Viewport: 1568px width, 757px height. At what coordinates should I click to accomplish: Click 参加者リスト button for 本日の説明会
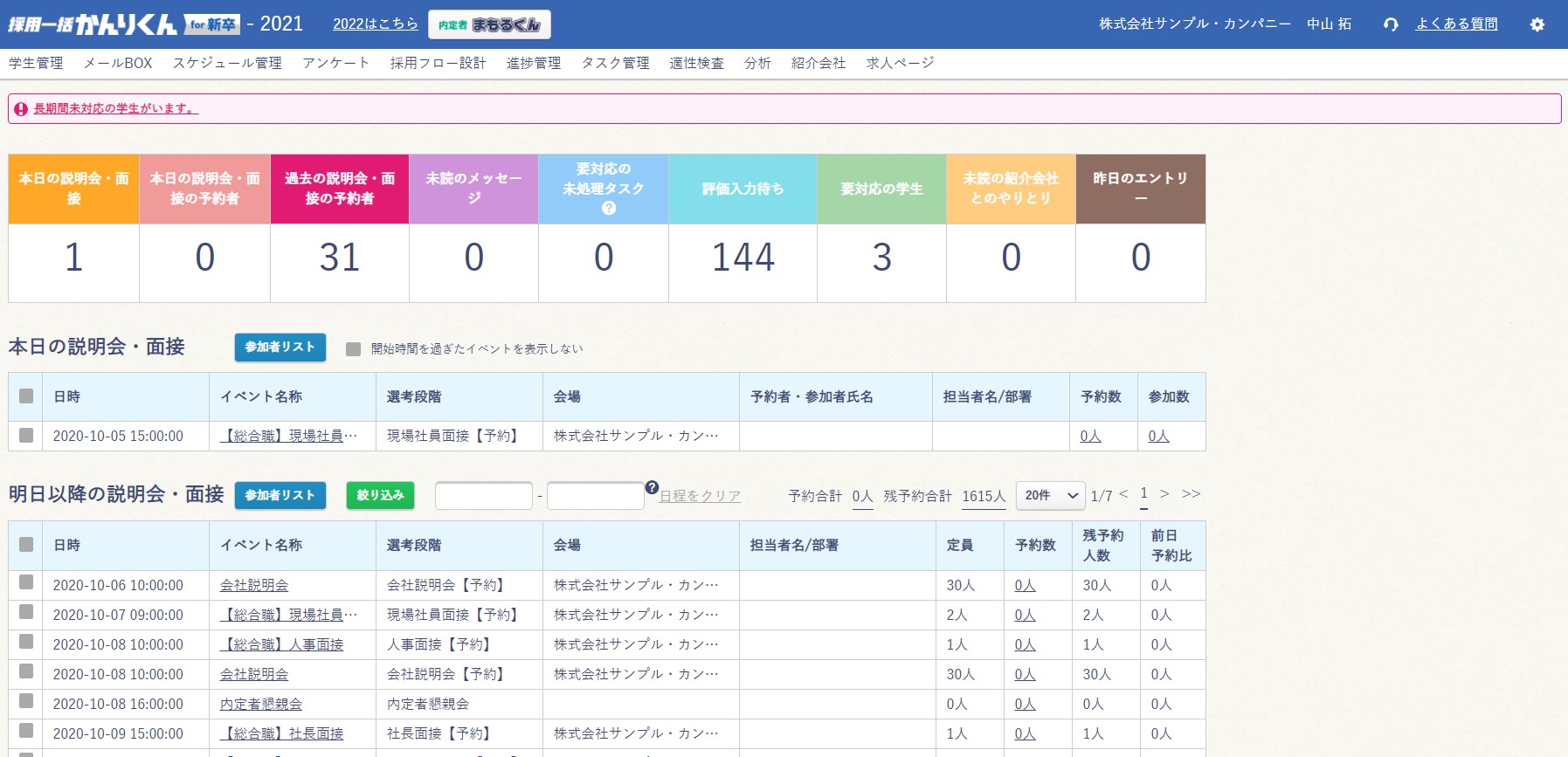[x=280, y=347]
